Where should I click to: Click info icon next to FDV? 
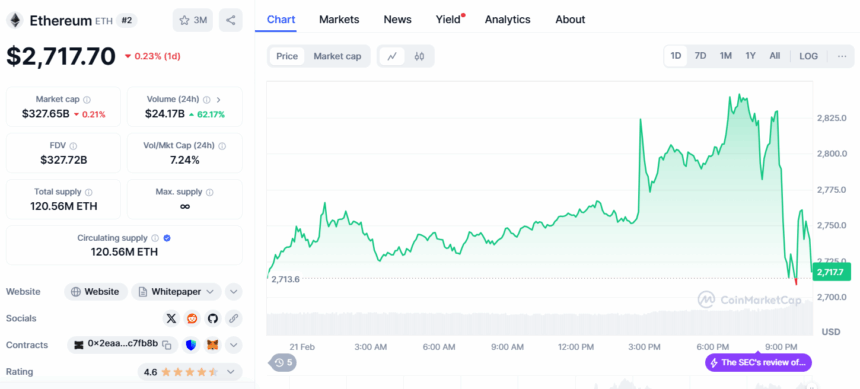tap(73, 146)
